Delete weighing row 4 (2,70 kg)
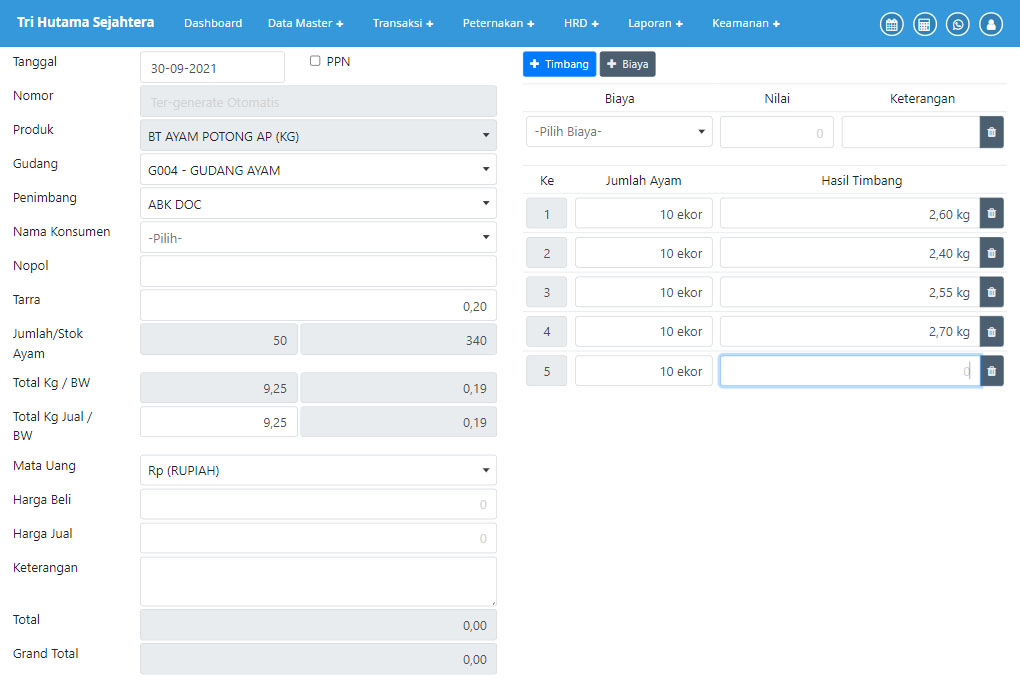The image size is (1020, 680). click(991, 331)
